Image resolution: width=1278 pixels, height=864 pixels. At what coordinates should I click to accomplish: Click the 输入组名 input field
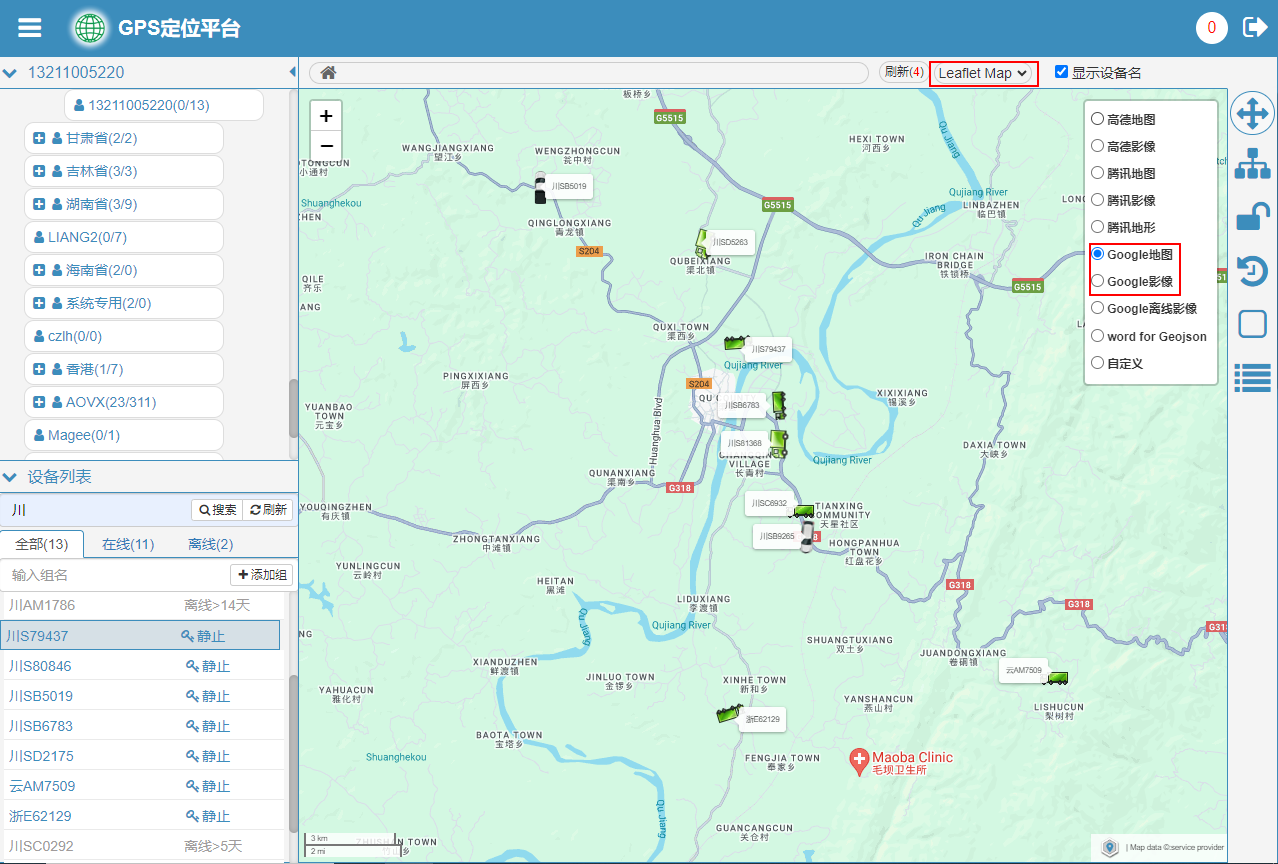click(x=115, y=575)
